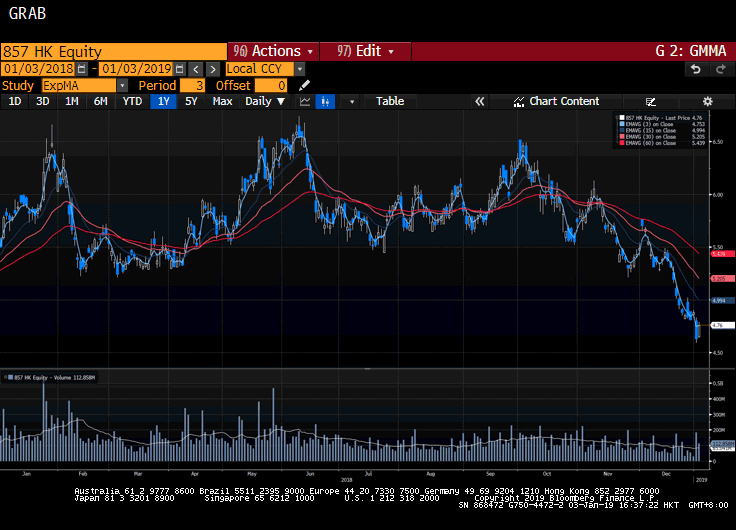Switch to line chart view

pos(305,101)
